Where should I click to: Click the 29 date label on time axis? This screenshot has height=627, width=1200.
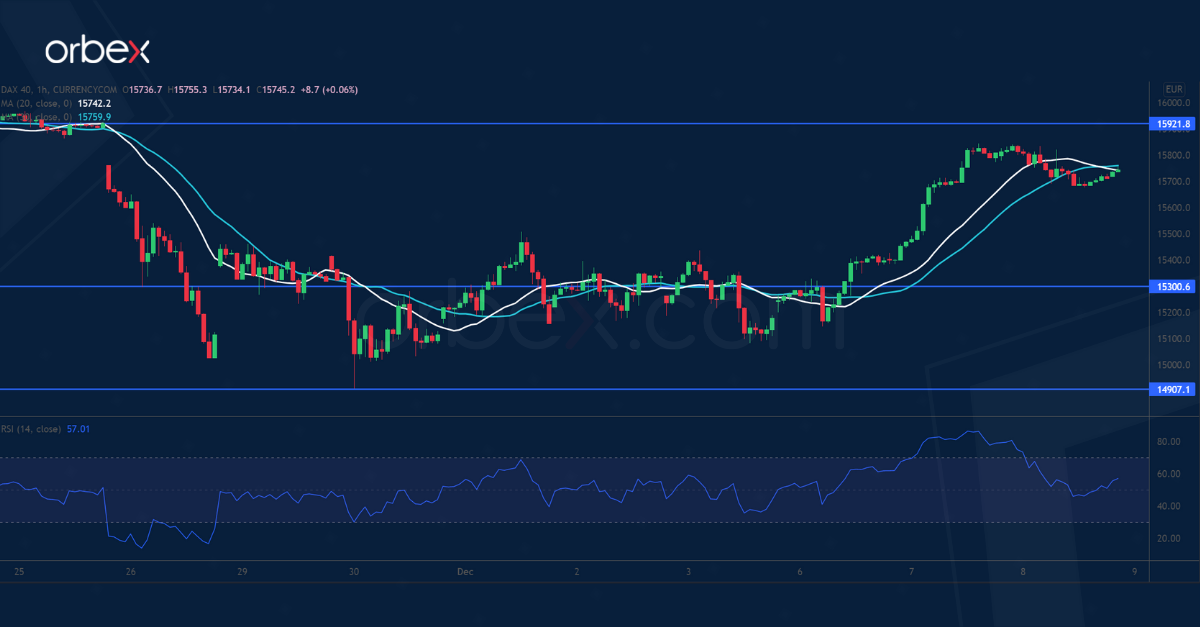click(242, 571)
